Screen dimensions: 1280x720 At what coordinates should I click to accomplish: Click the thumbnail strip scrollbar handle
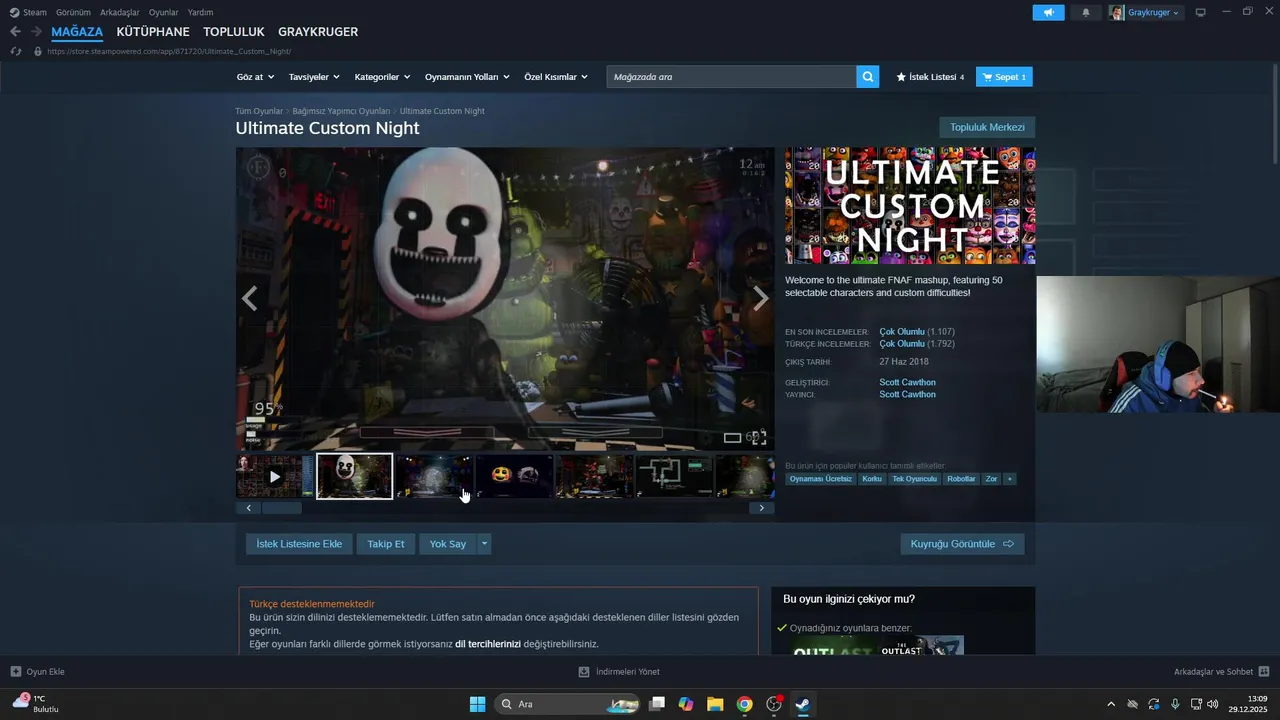point(282,508)
